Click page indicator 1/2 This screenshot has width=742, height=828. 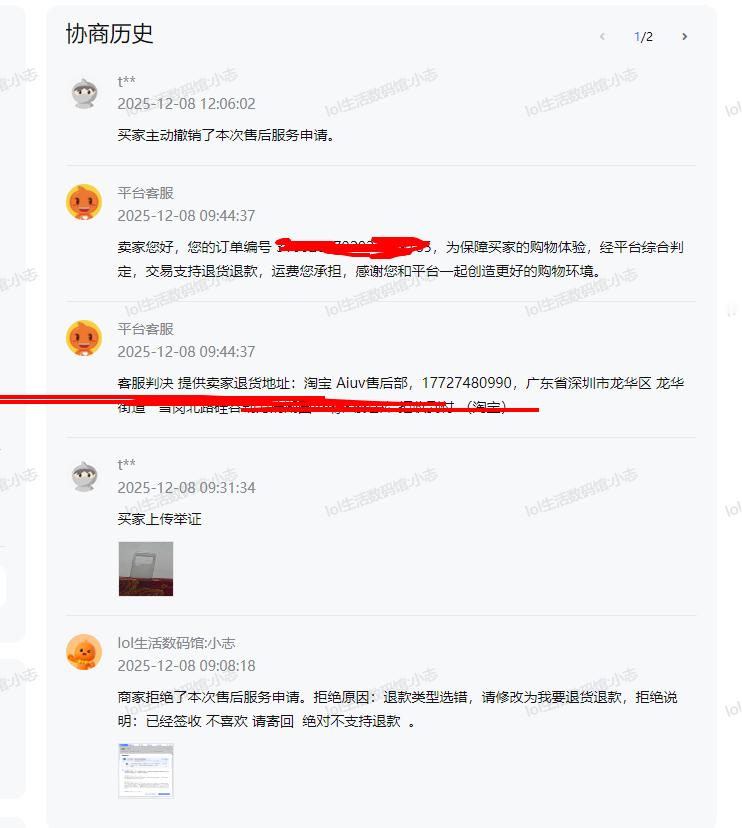click(x=643, y=36)
